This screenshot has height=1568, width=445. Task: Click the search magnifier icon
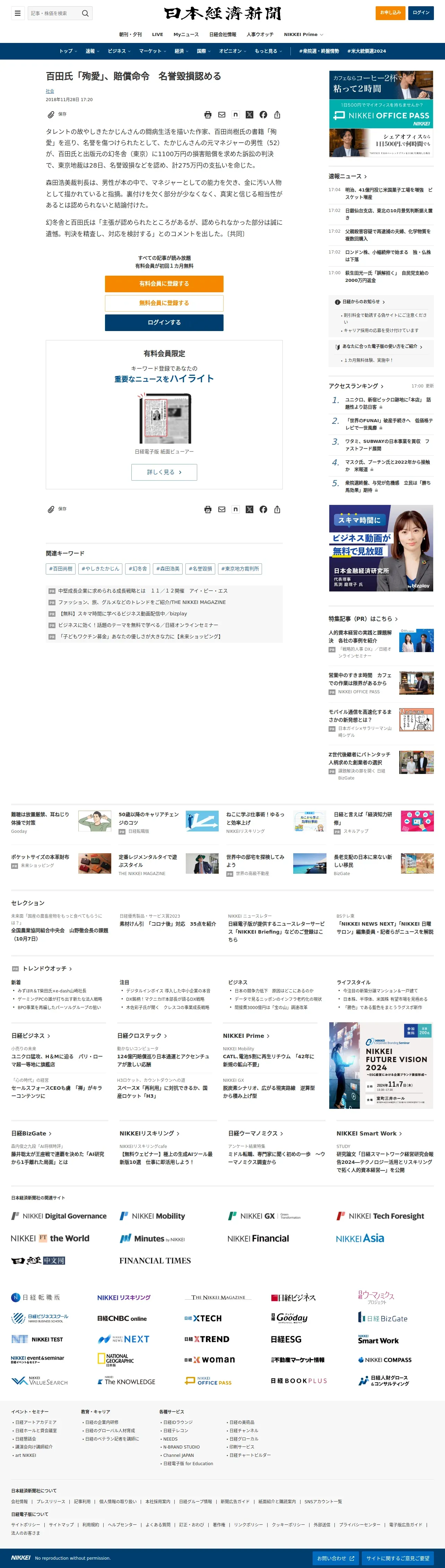[85, 13]
